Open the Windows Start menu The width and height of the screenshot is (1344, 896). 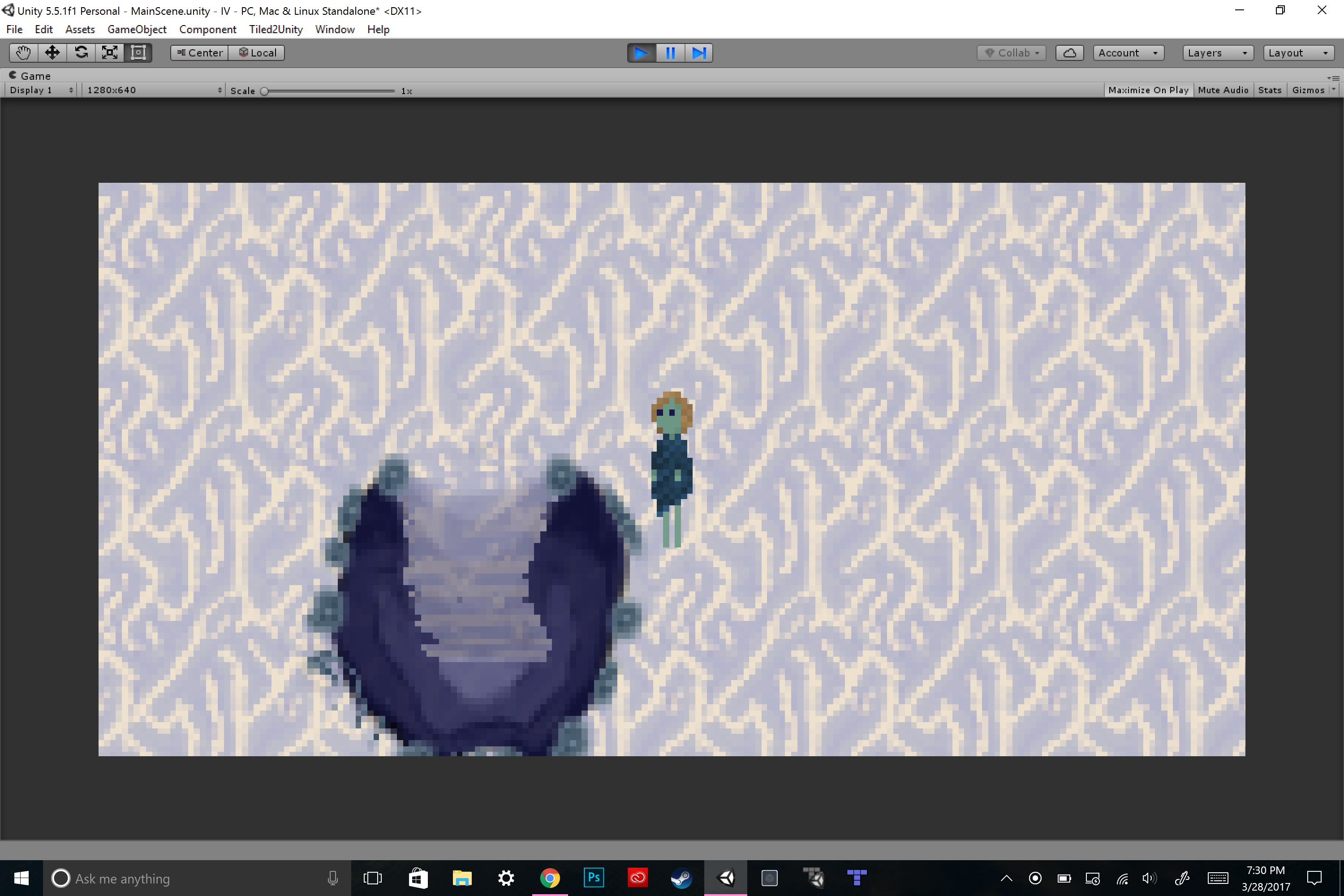click(x=21, y=878)
